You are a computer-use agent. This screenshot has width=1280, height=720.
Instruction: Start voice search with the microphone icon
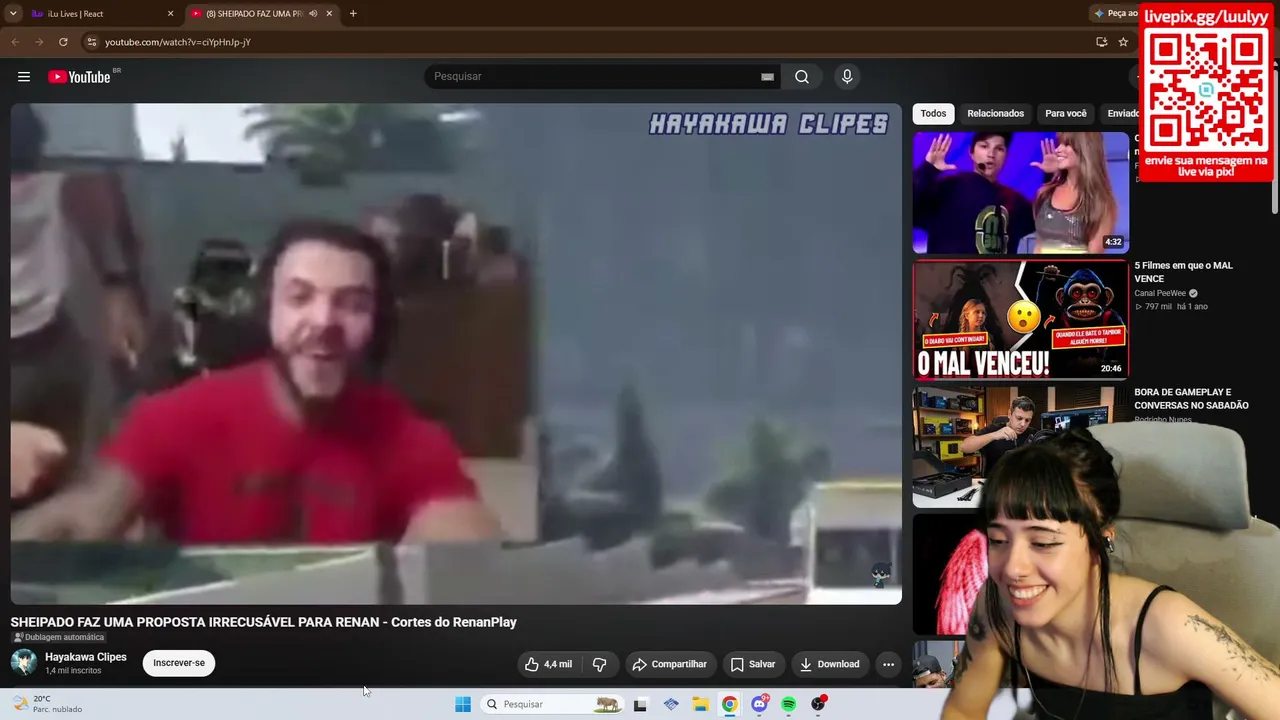point(847,77)
